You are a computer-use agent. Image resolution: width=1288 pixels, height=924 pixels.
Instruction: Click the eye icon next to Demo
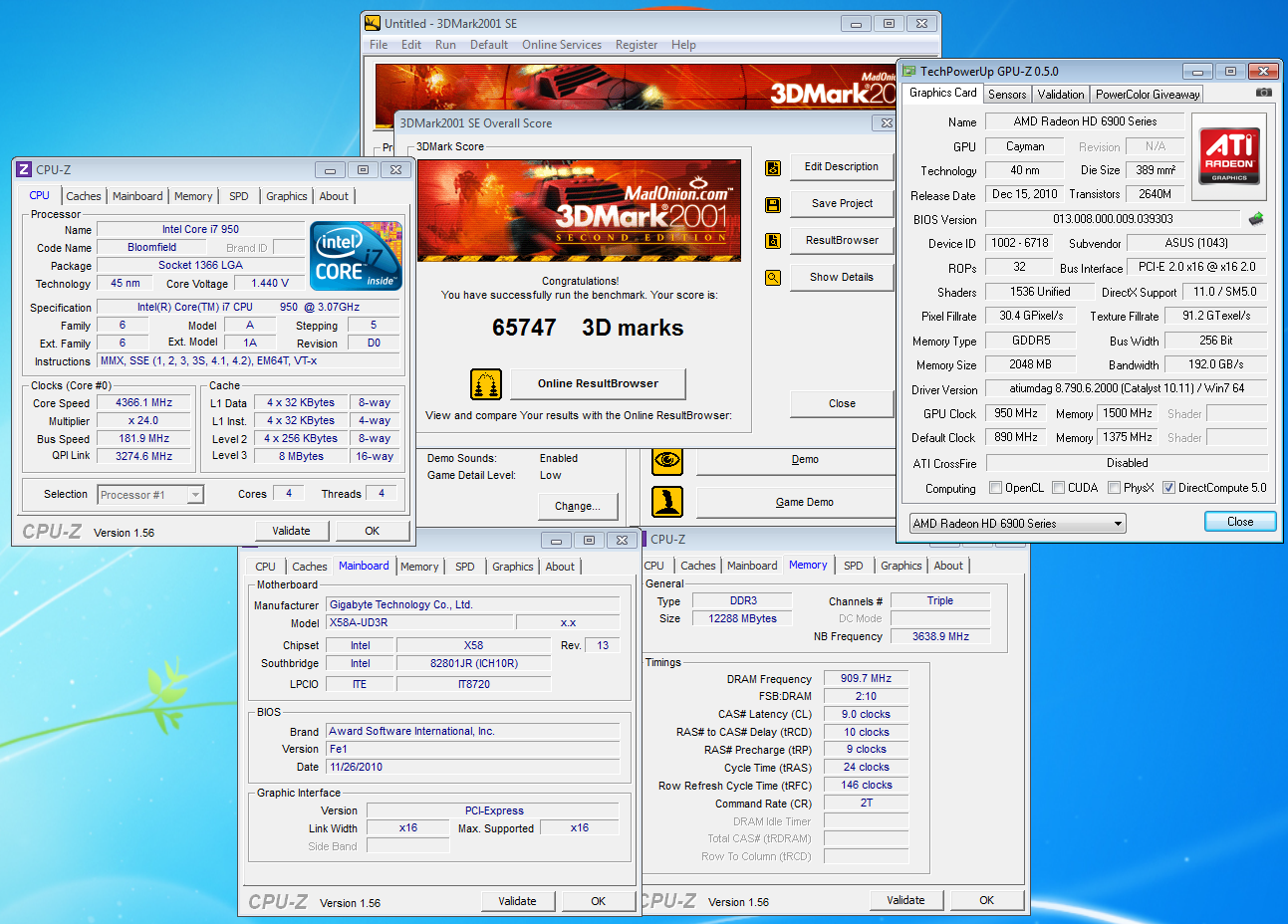[667, 460]
